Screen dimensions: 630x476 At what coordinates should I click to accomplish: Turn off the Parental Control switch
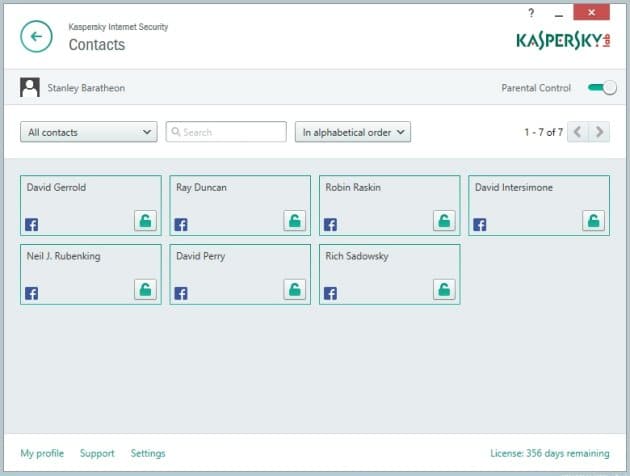[602, 88]
